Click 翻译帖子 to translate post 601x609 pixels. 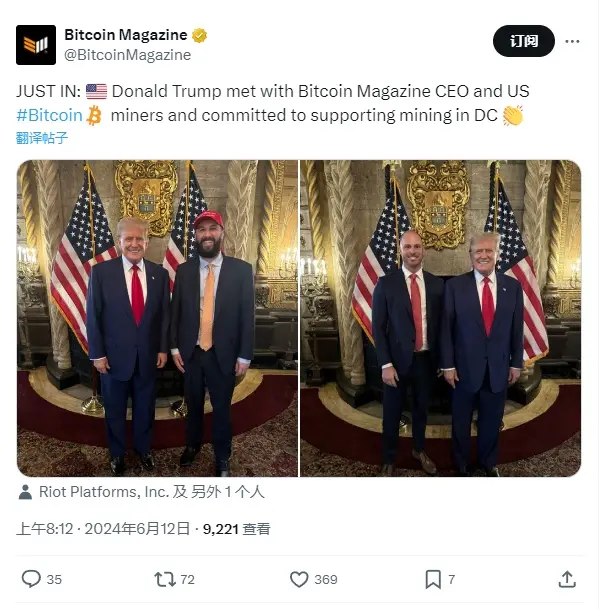tap(42, 138)
